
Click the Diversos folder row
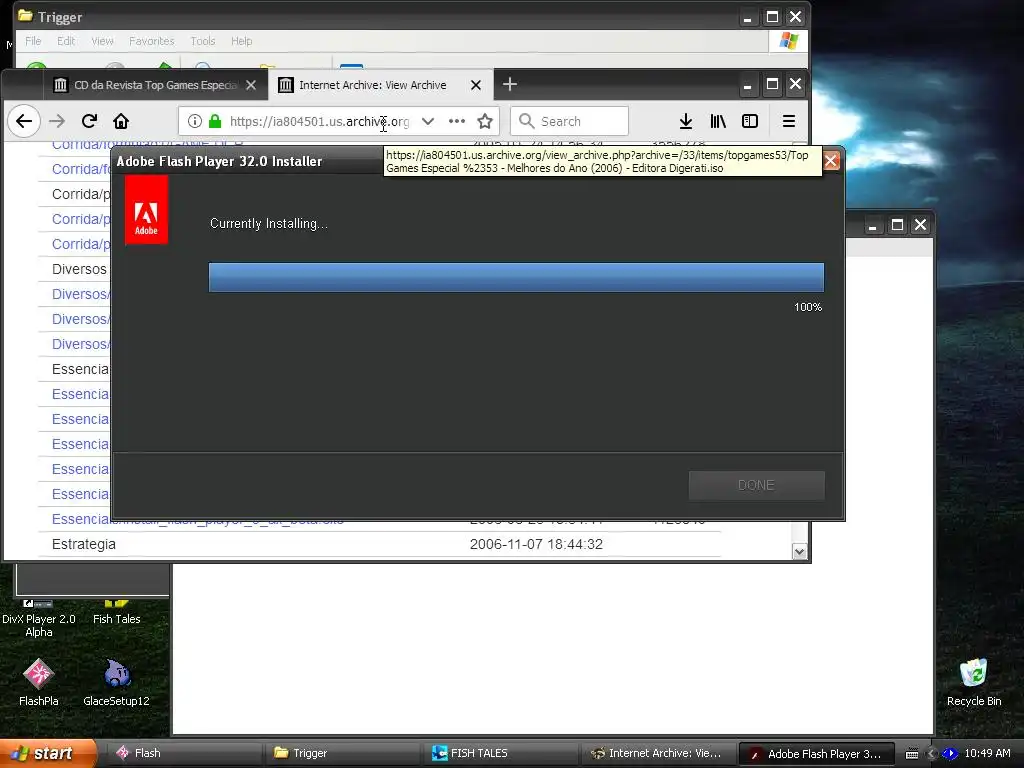(x=79, y=269)
